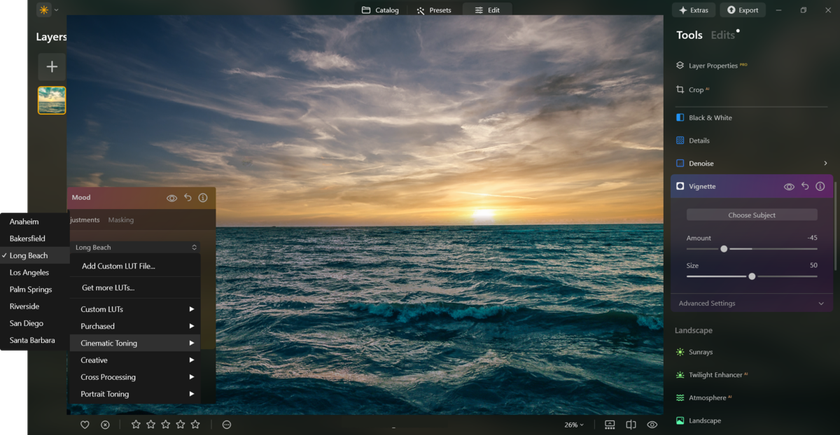This screenshot has width=840, height=435.
Task: Click the add layer plus button
Action: (x=52, y=67)
